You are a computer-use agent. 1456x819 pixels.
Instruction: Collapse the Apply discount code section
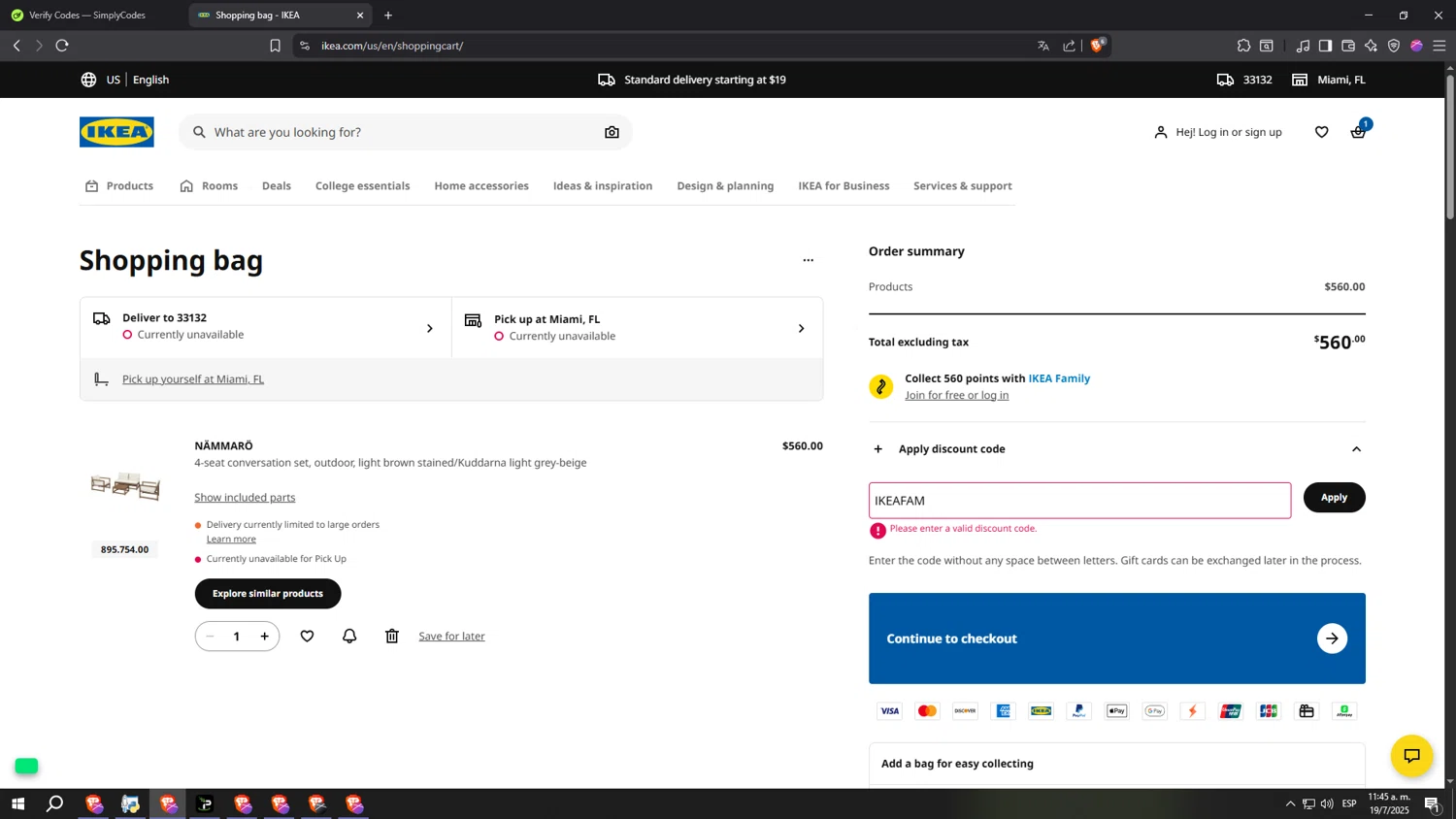(x=1356, y=449)
